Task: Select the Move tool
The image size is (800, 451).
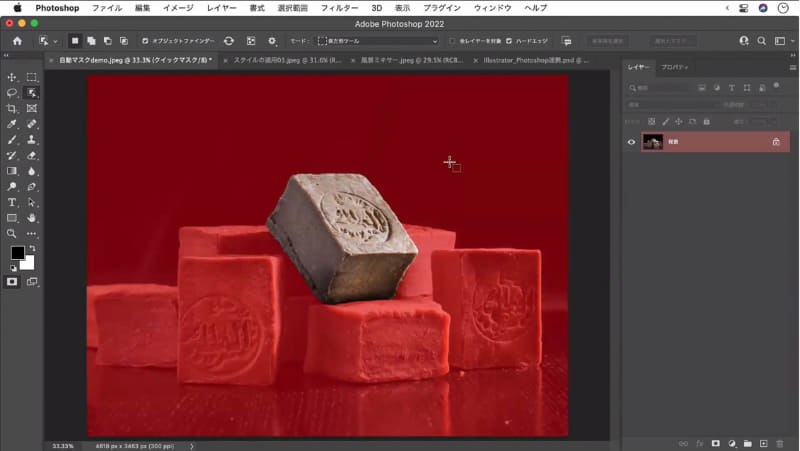Action: pos(11,77)
